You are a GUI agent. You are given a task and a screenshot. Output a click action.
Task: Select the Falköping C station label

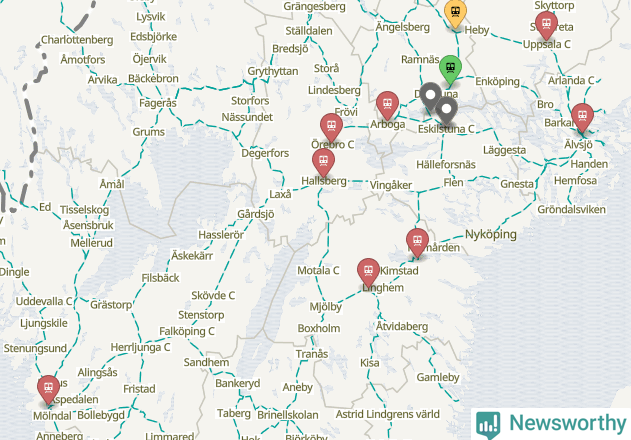pos(187,331)
